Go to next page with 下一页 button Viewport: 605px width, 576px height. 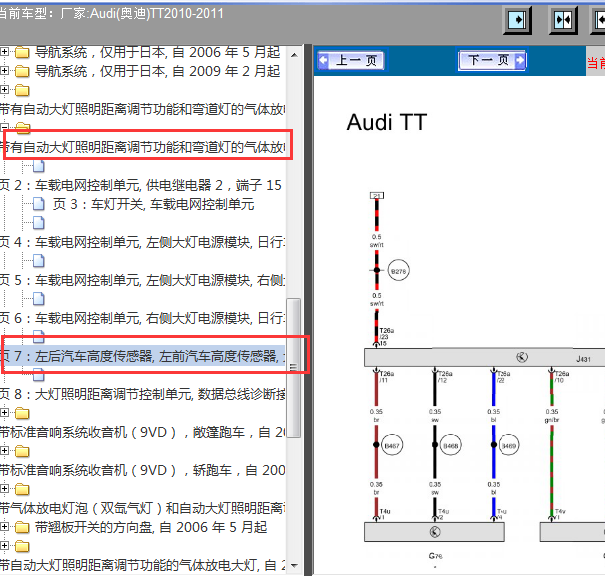tap(492, 60)
